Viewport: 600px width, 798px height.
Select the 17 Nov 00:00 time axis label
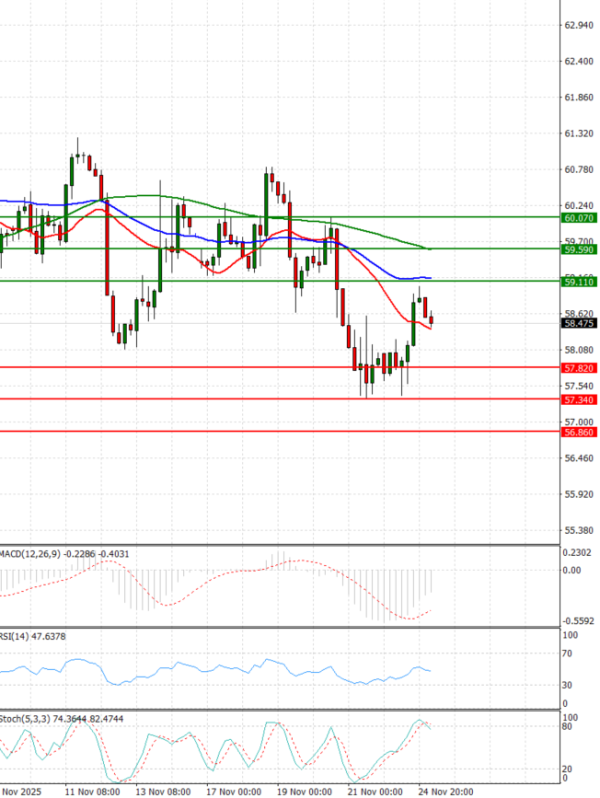click(238, 789)
